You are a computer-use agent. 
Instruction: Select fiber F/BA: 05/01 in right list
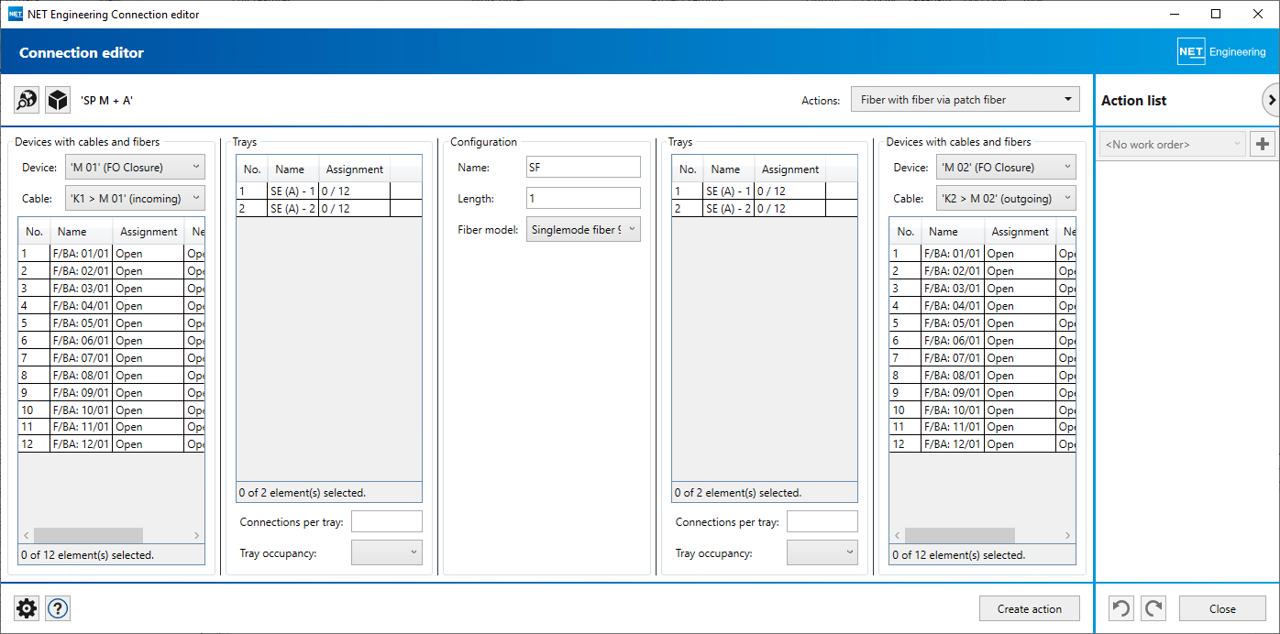(983, 323)
